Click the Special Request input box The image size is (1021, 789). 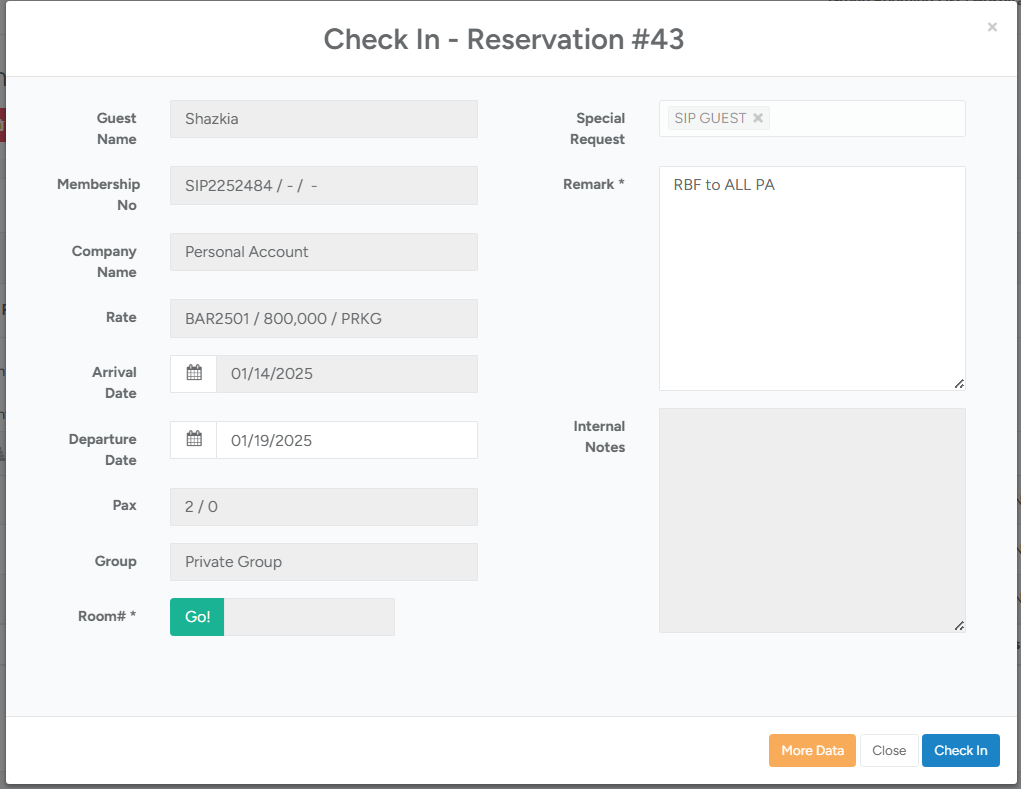click(865, 118)
